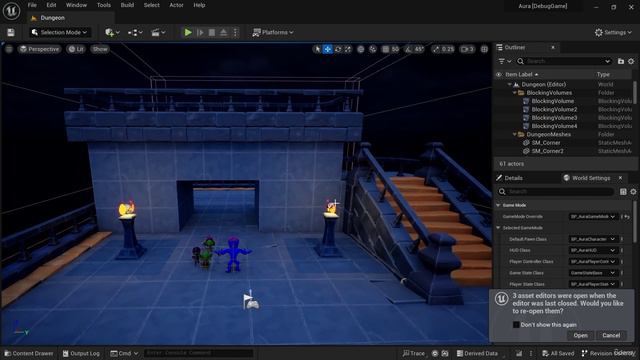Toggle visibility column eye icon in Outliner
640x360 pixels.
499,75
